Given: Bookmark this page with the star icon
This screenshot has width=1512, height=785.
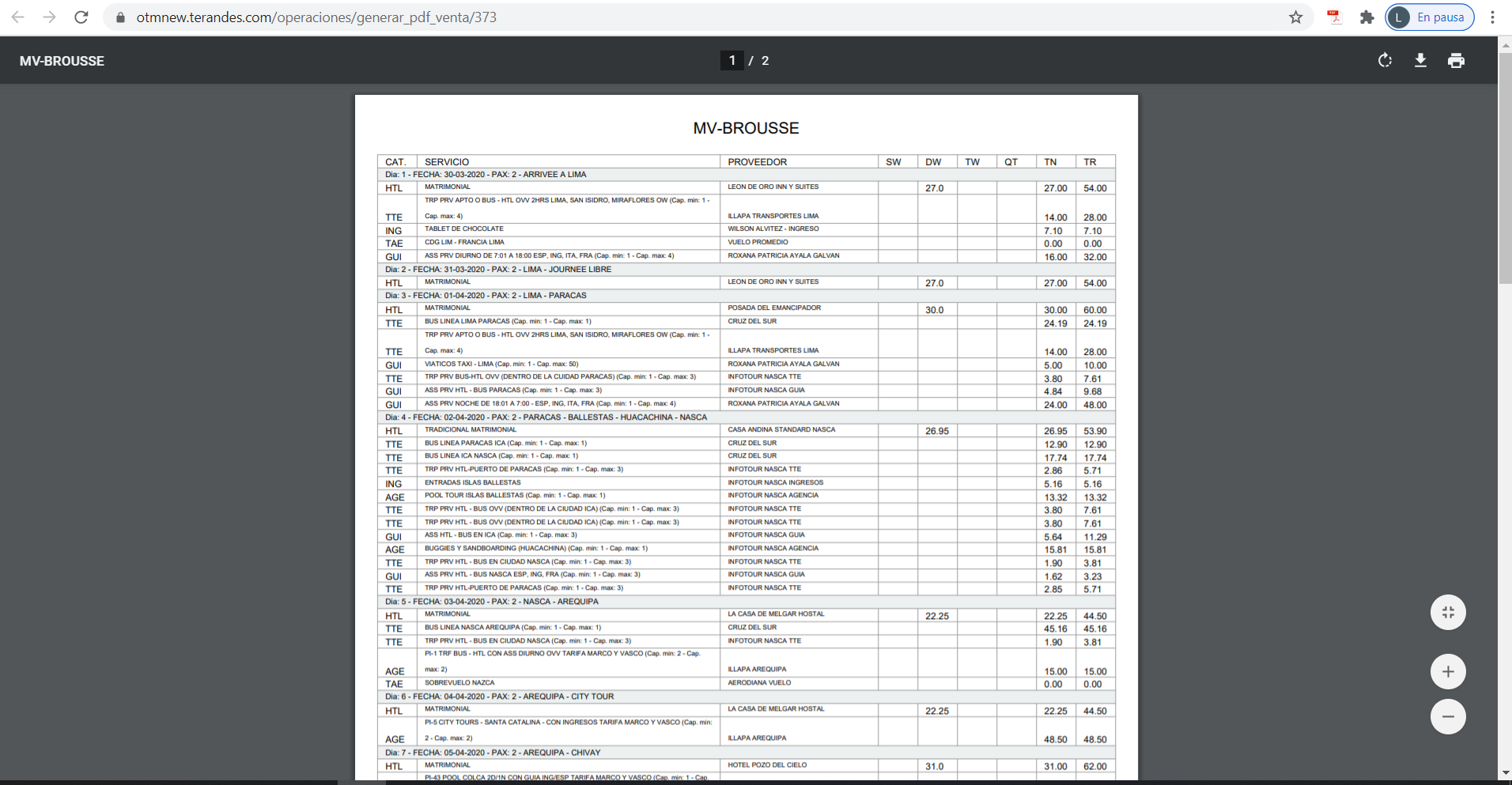Looking at the screenshot, I should pyautogui.click(x=1295, y=17).
